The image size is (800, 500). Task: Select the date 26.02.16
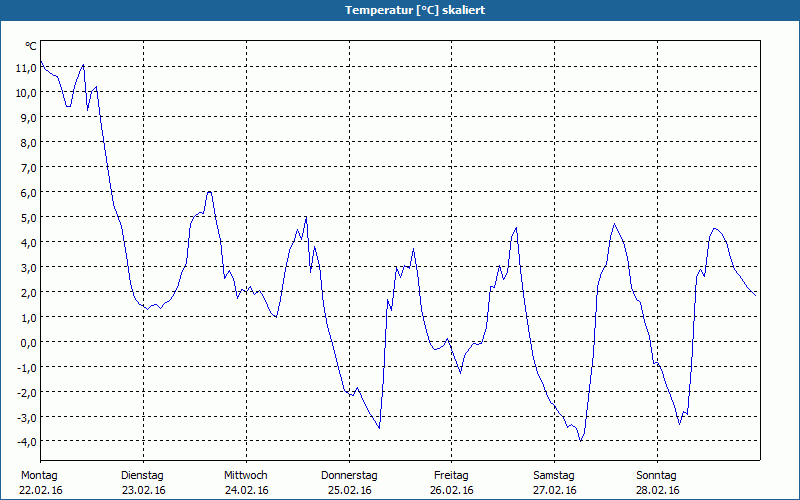click(x=452, y=490)
